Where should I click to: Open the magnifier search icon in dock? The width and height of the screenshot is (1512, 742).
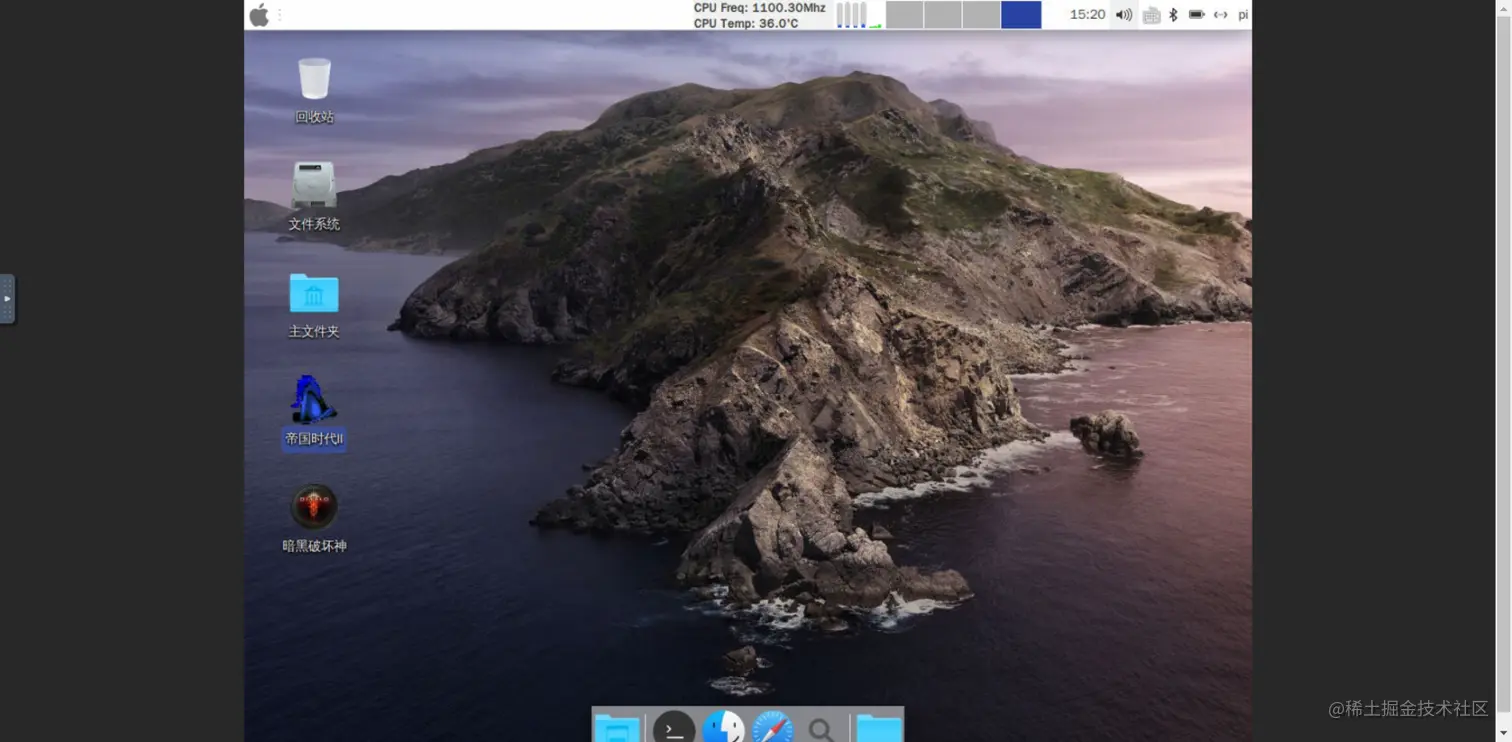click(x=821, y=729)
